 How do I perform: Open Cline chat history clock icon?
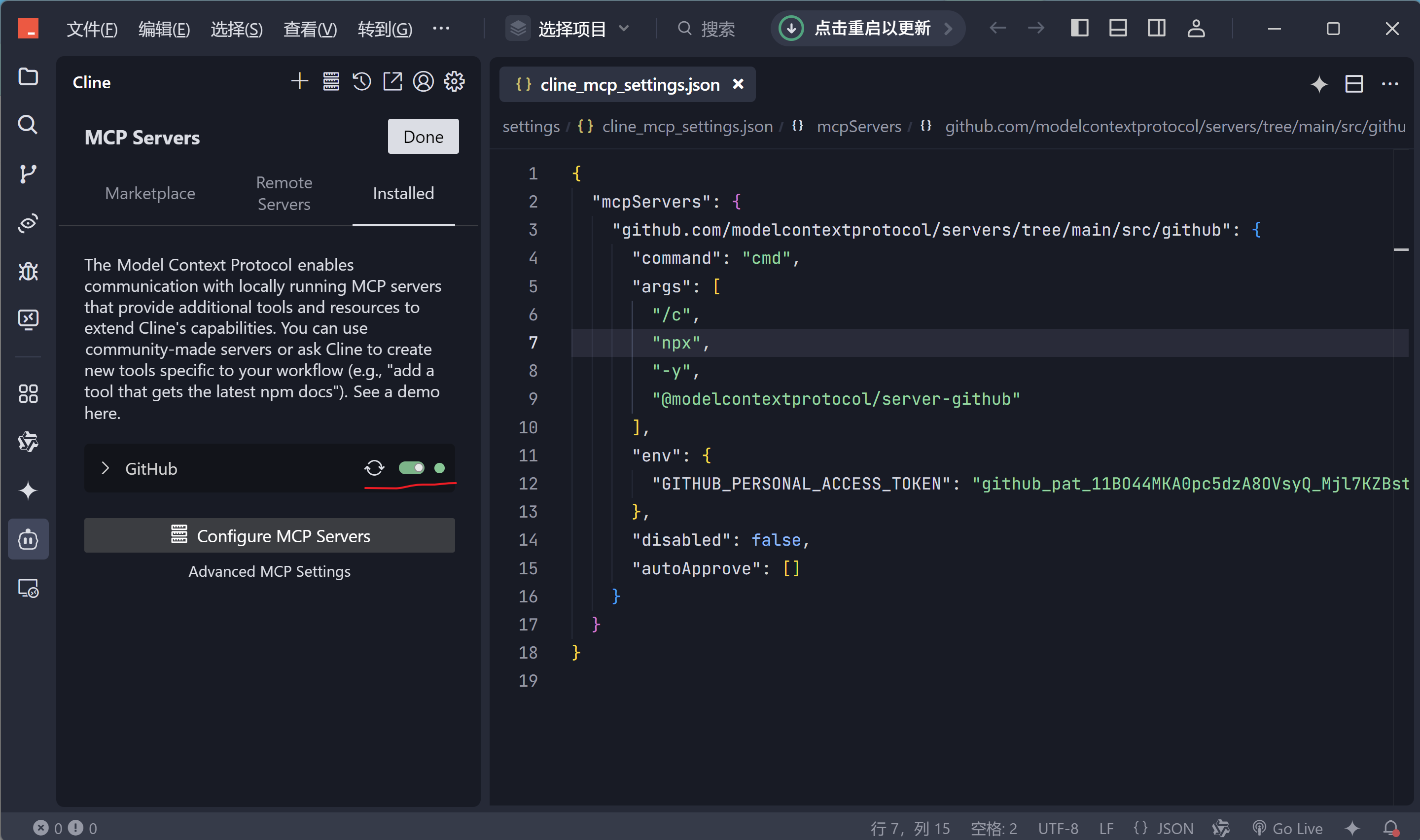coord(361,82)
